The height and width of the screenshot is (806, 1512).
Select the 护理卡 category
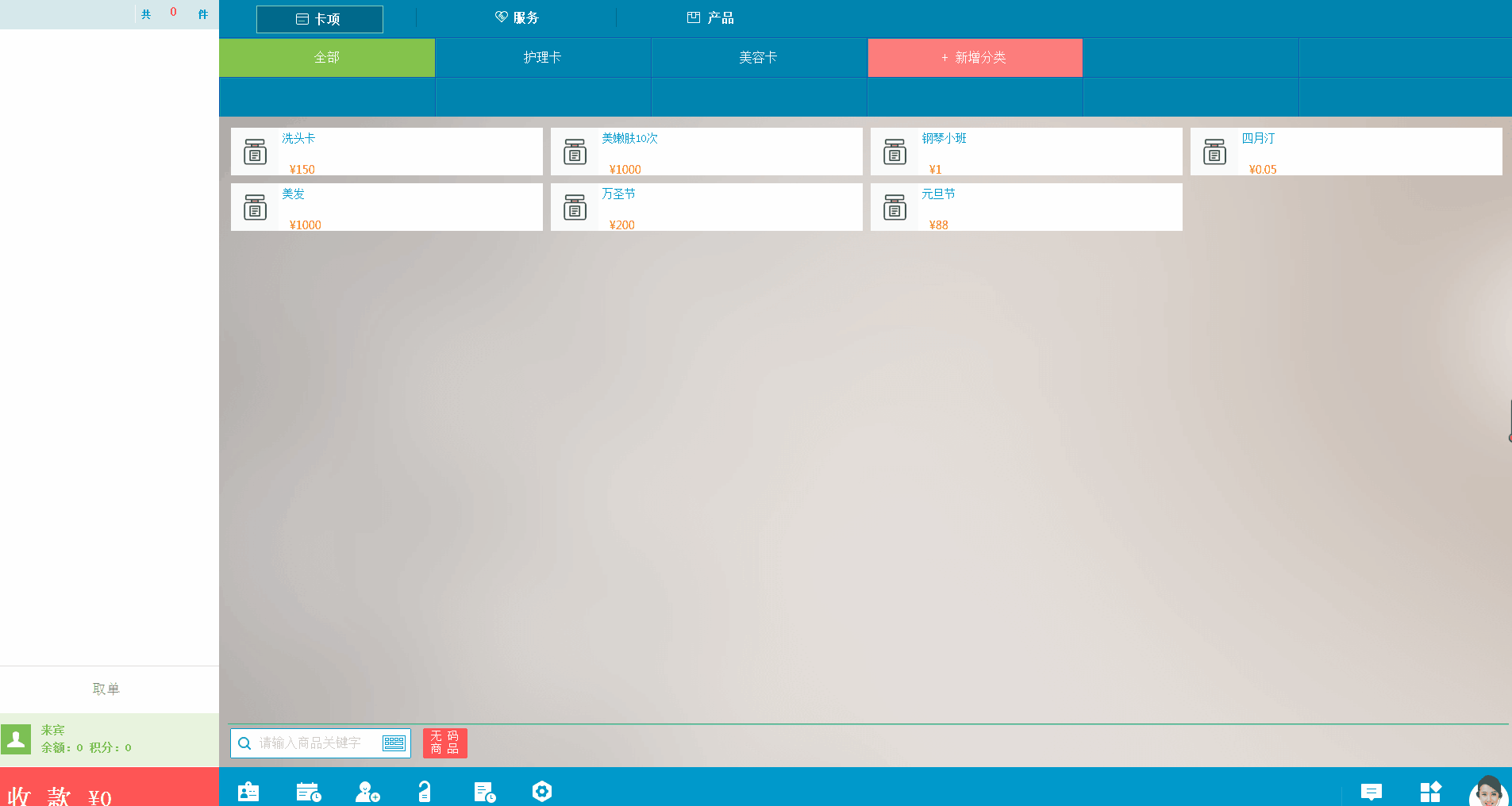tap(543, 58)
